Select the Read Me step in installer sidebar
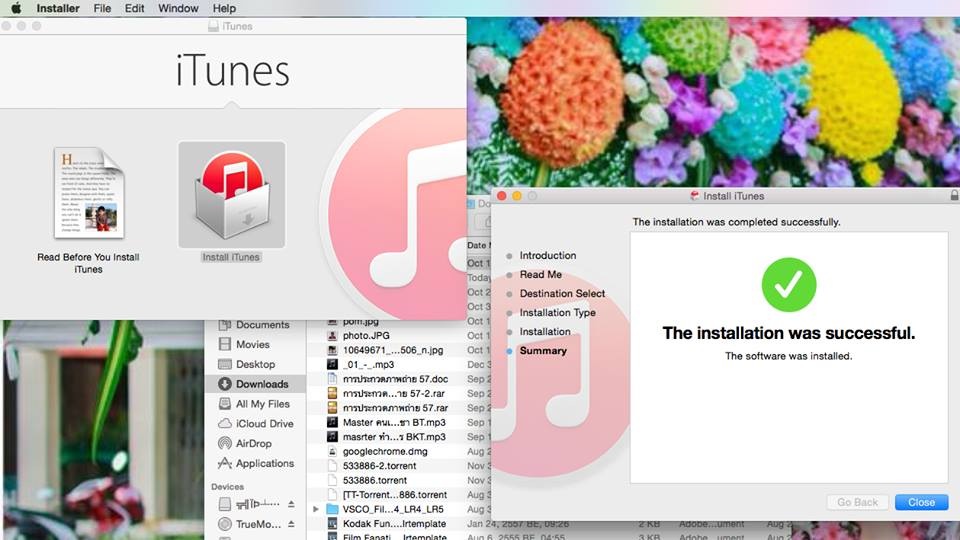 (541, 274)
